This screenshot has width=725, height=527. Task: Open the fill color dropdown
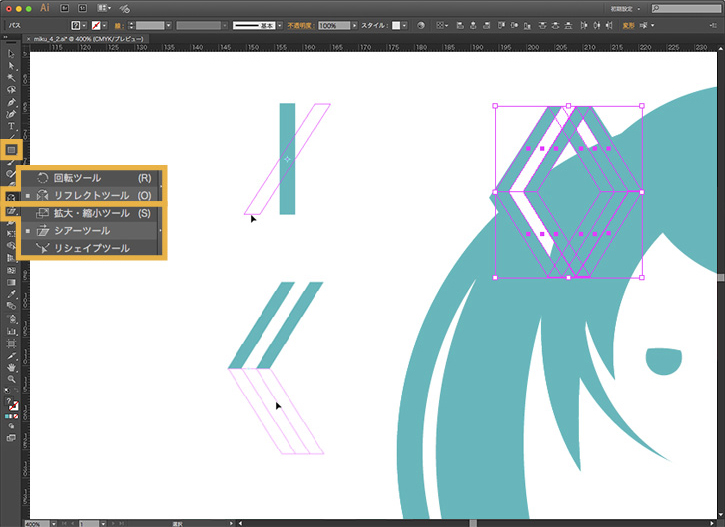tap(84, 25)
